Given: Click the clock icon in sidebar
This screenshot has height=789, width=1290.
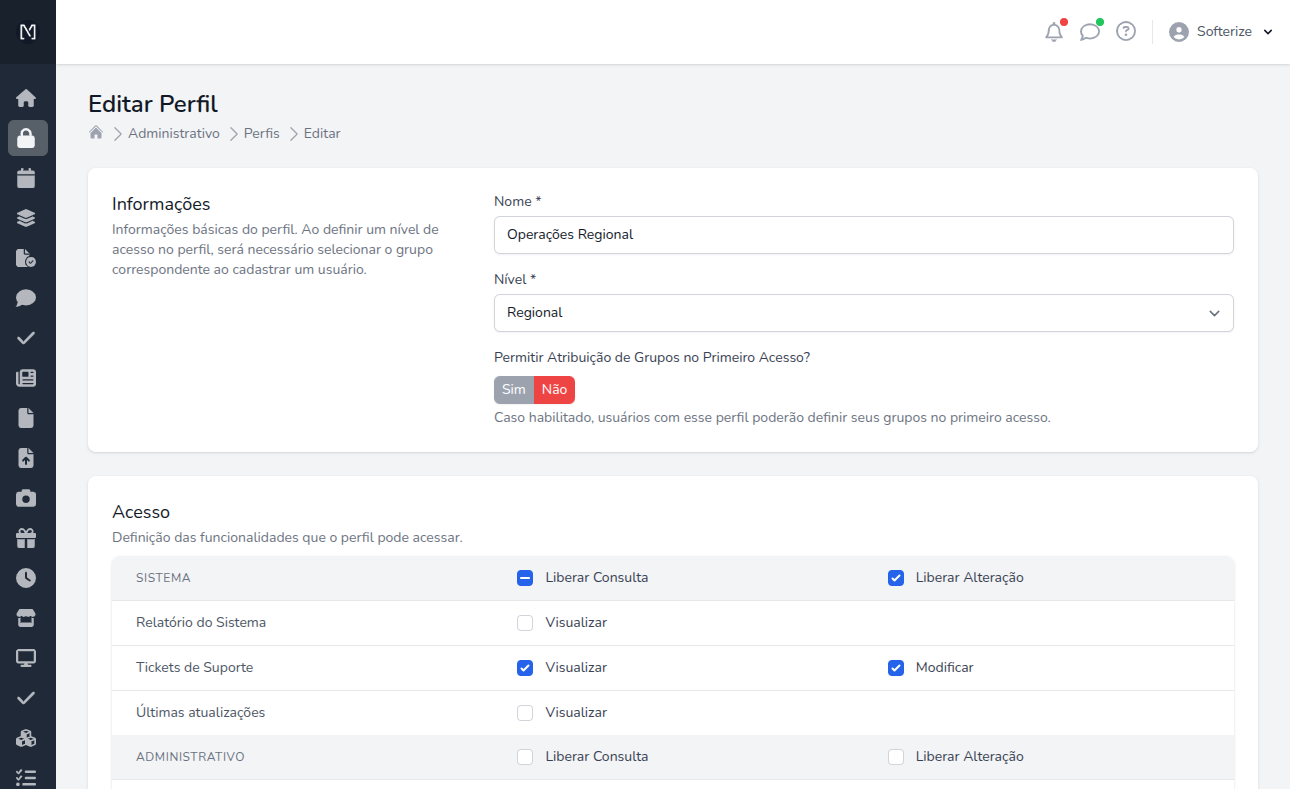Looking at the screenshot, I should coord(27,578).
